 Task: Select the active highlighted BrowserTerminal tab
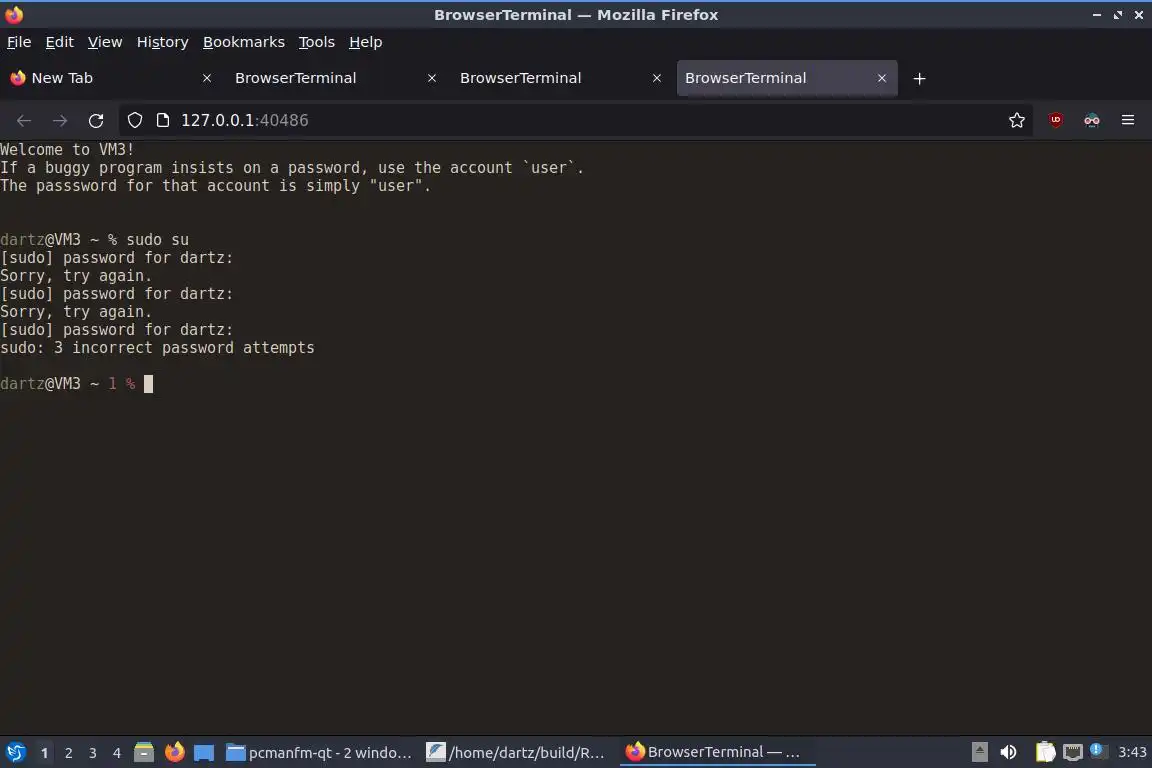pos(787,78)
